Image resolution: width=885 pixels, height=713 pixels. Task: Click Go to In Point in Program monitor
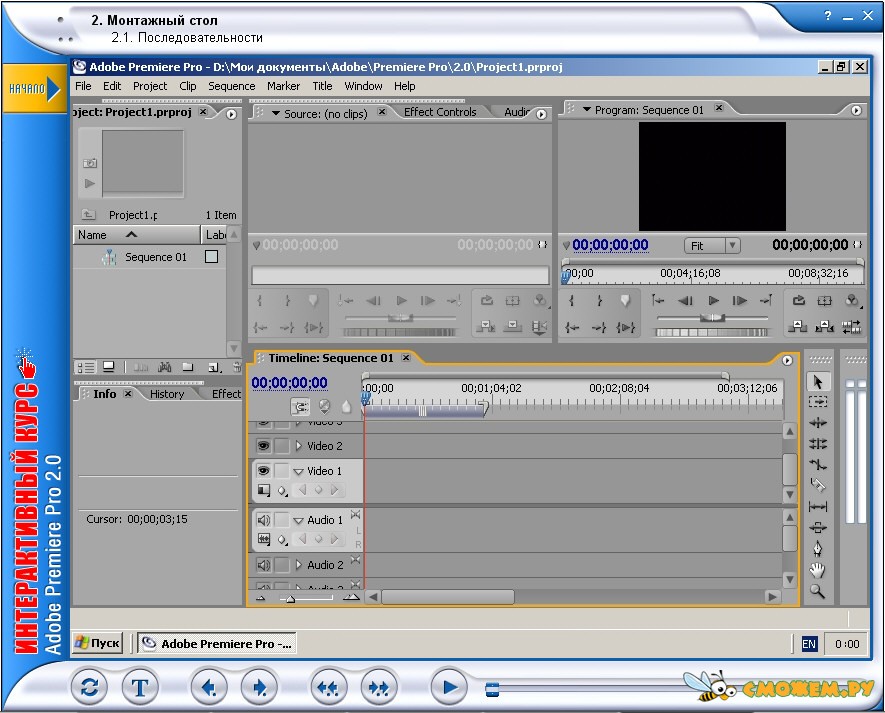[572, 327]
